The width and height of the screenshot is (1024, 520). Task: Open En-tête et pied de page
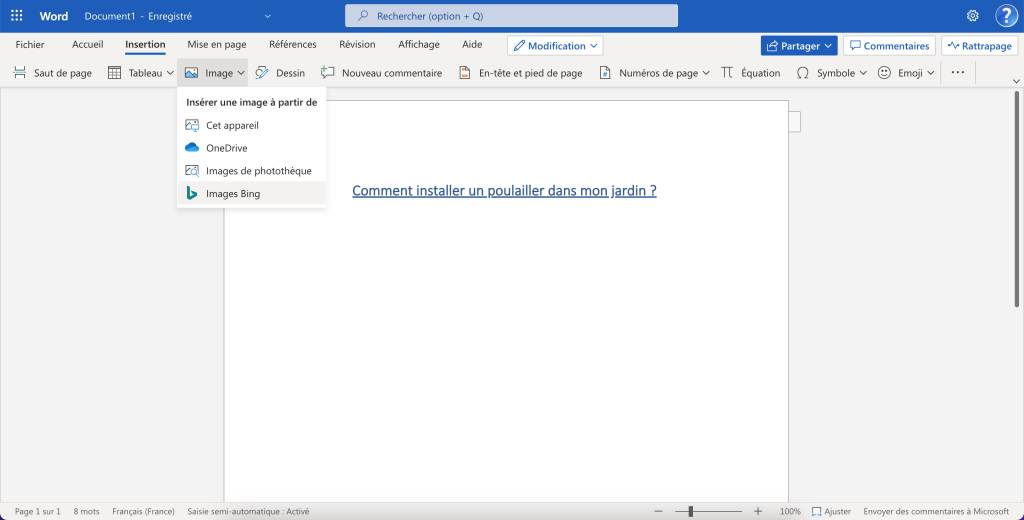tap(520, 73)
